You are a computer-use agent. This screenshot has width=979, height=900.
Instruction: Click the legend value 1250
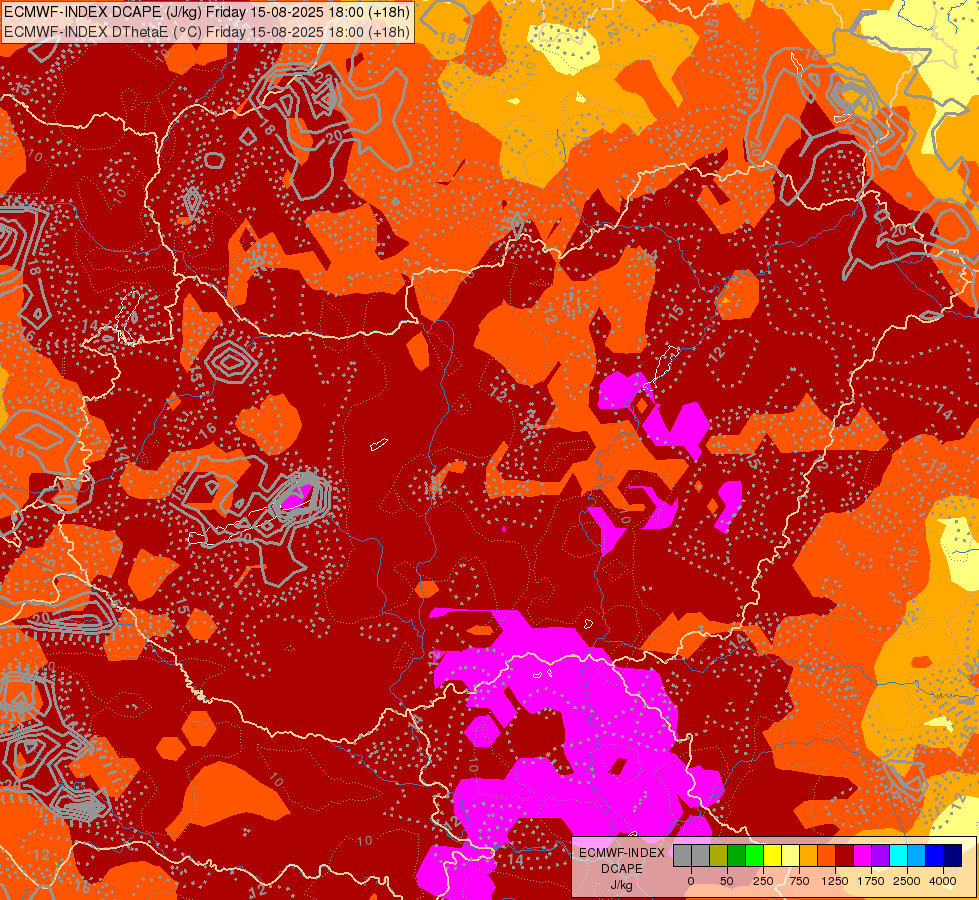[835, 881]
